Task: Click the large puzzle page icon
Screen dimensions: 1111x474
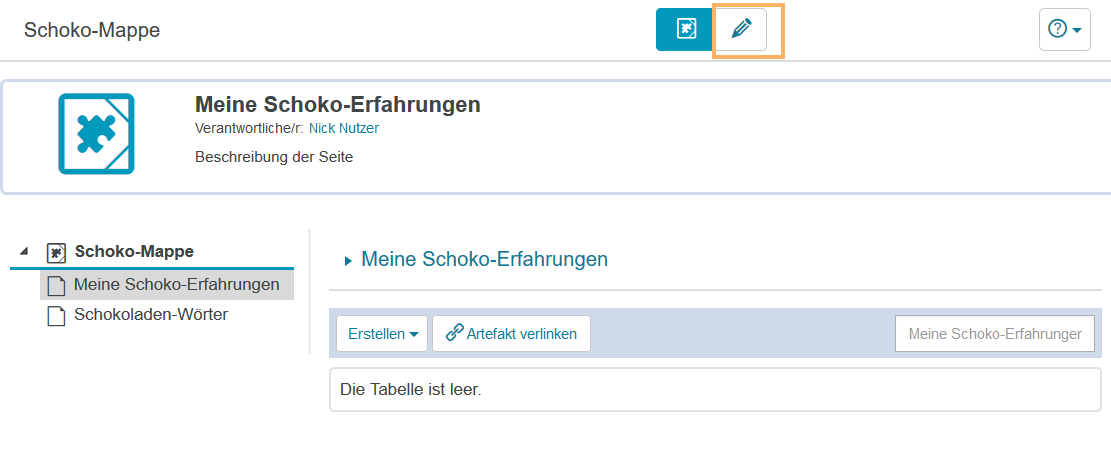Action: [x=96, y=133]
